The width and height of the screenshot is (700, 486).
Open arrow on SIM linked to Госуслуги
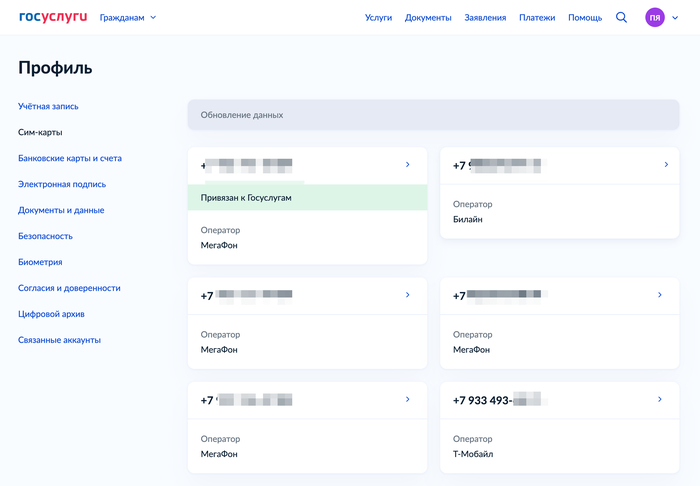(x=407, y=165)
